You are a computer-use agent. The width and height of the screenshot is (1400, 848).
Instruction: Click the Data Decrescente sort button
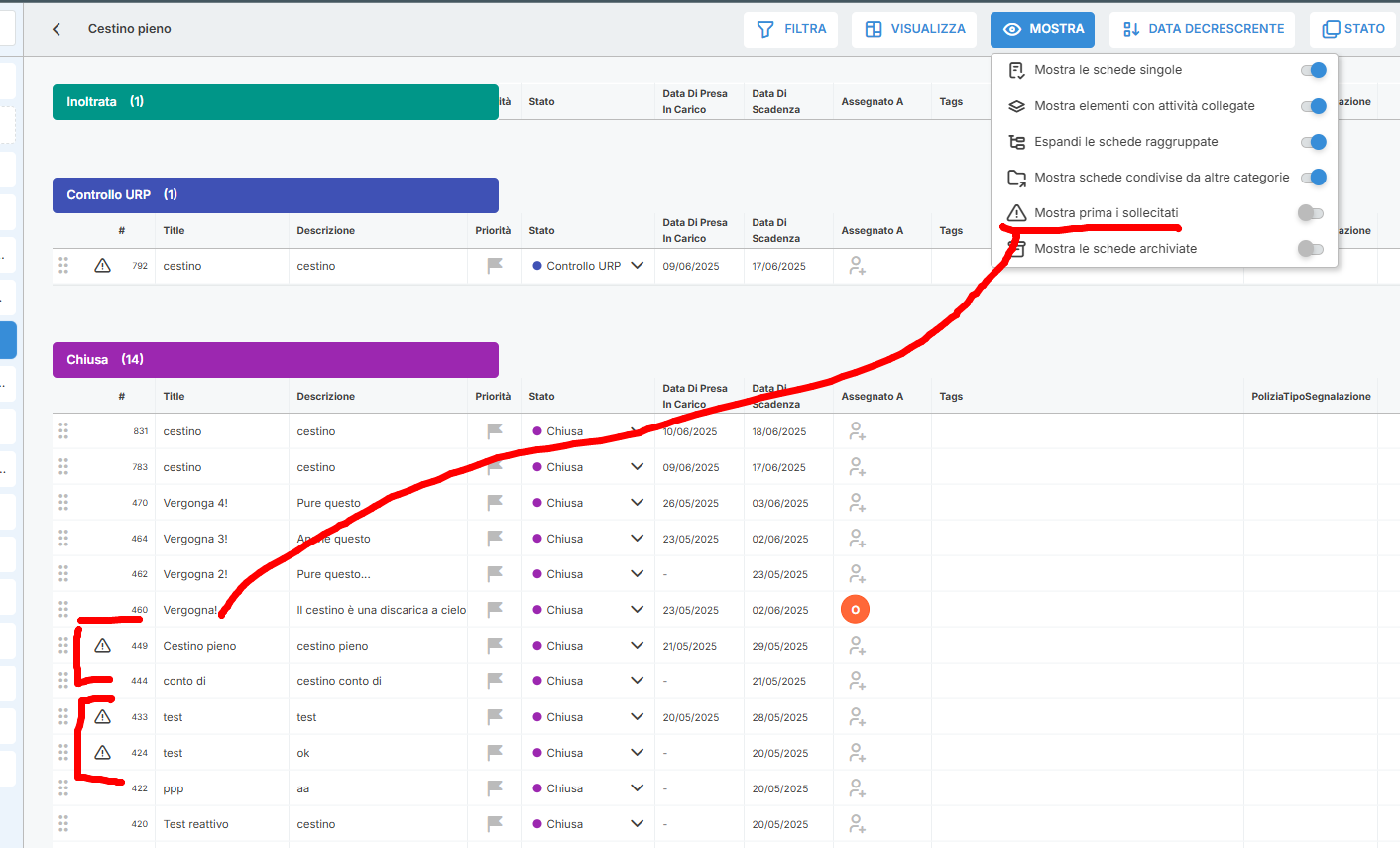click(1203, 29)
